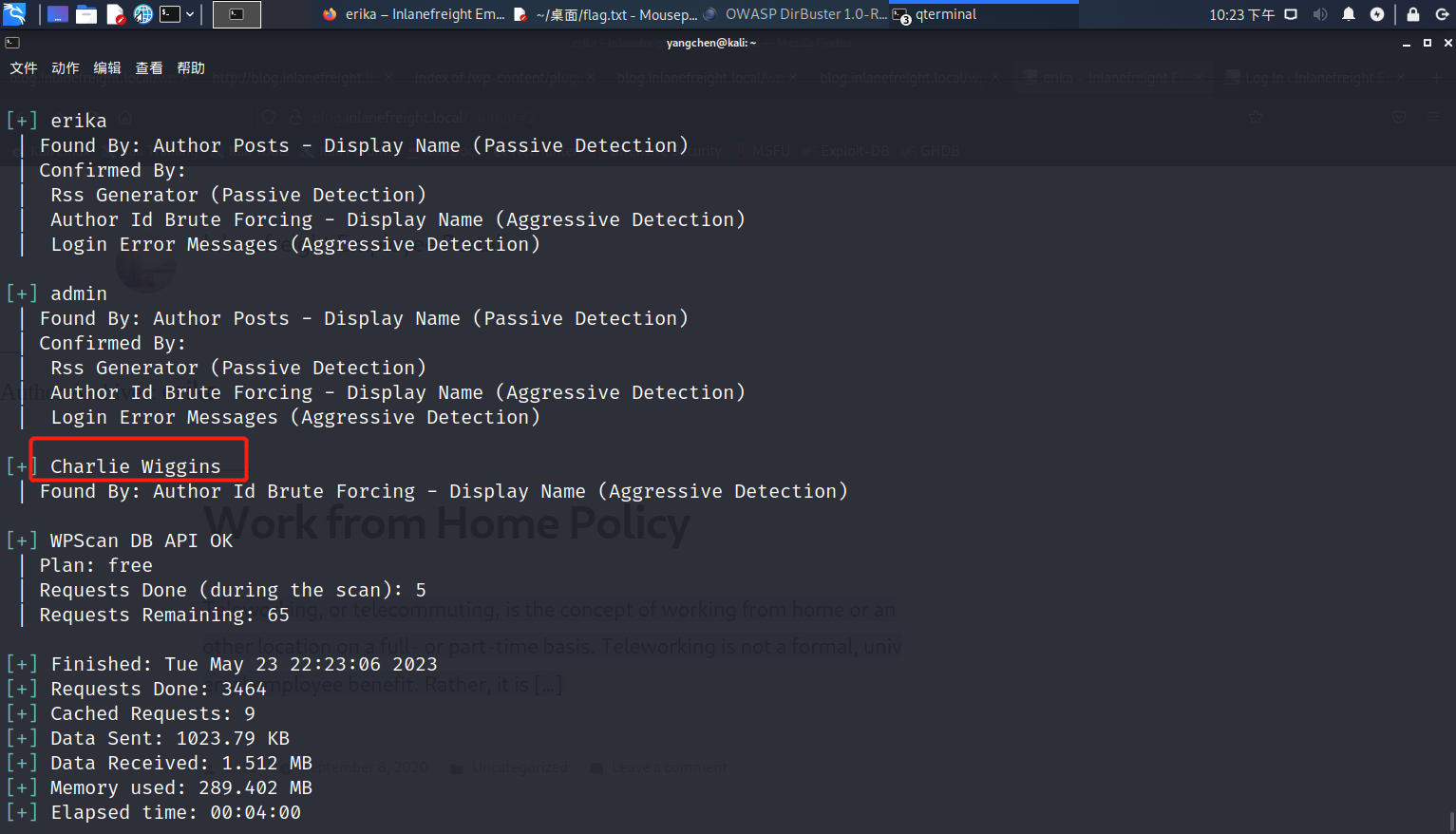Switch to flag.txt Mousepad window

click(x=606, y=14)
